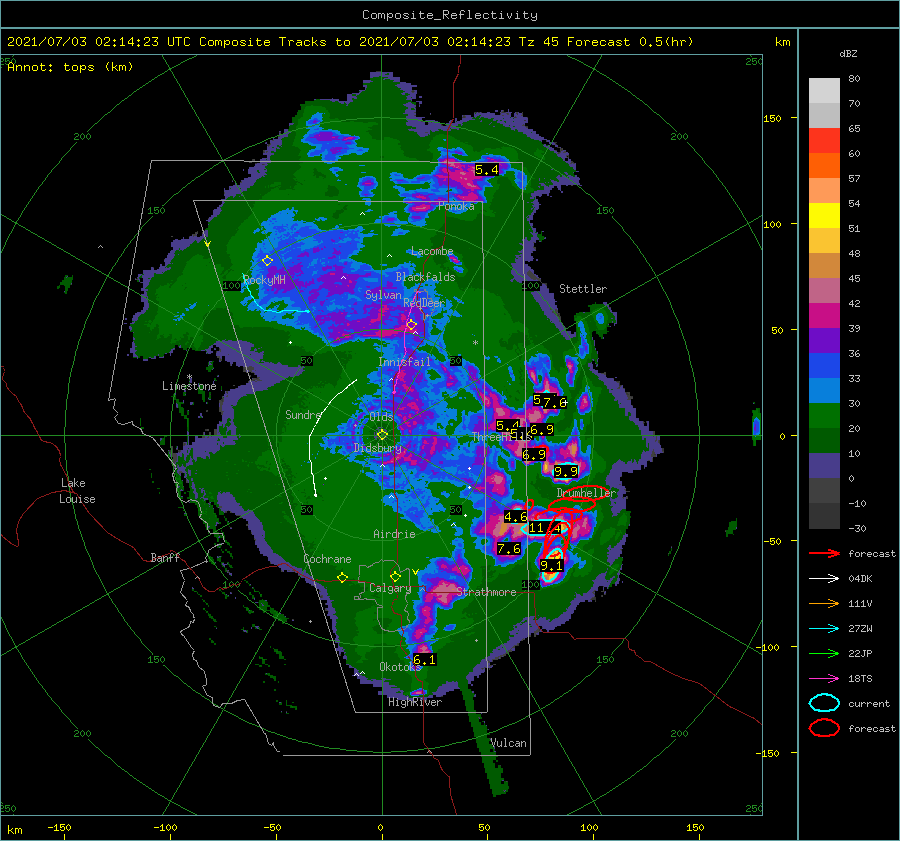Select the light gray top swatch of dBZ scale

point(824,90)
